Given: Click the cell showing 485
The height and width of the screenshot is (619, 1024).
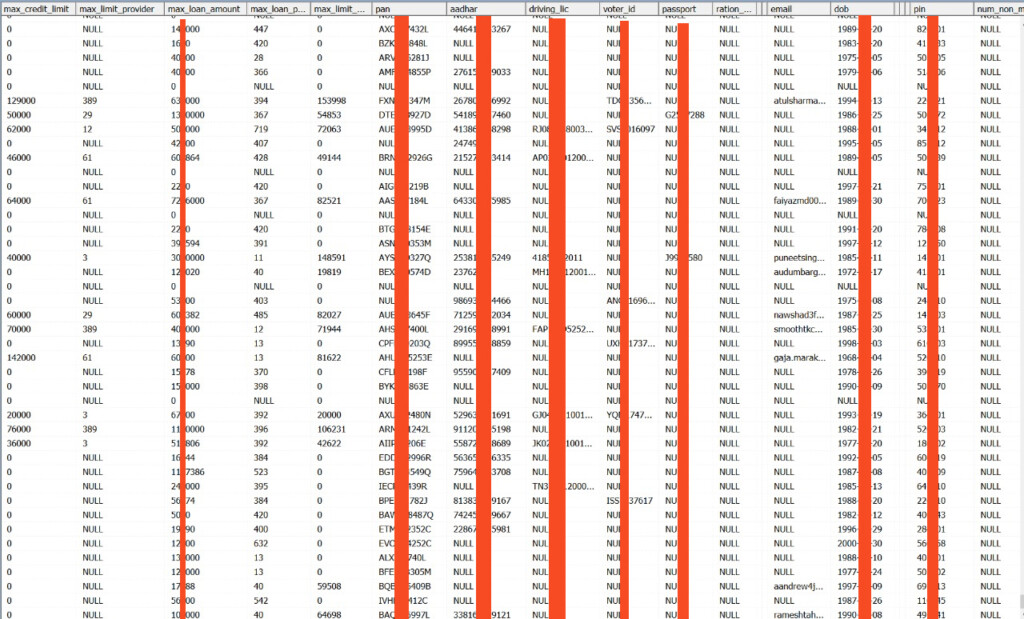Looking at the screenshot, I should point(261,315).
